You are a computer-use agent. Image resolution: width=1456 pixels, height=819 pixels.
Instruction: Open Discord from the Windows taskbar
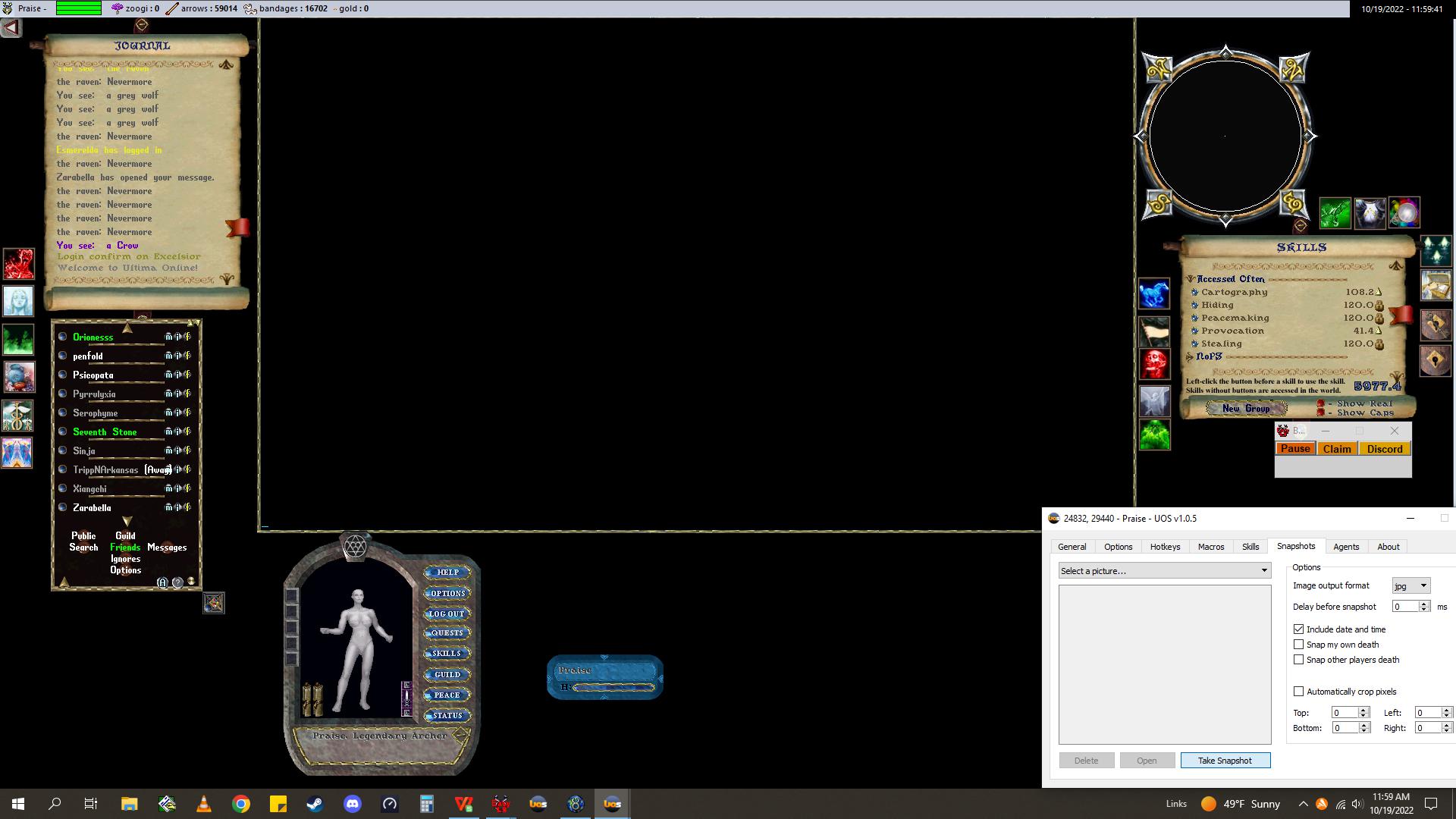pos(353,804)
